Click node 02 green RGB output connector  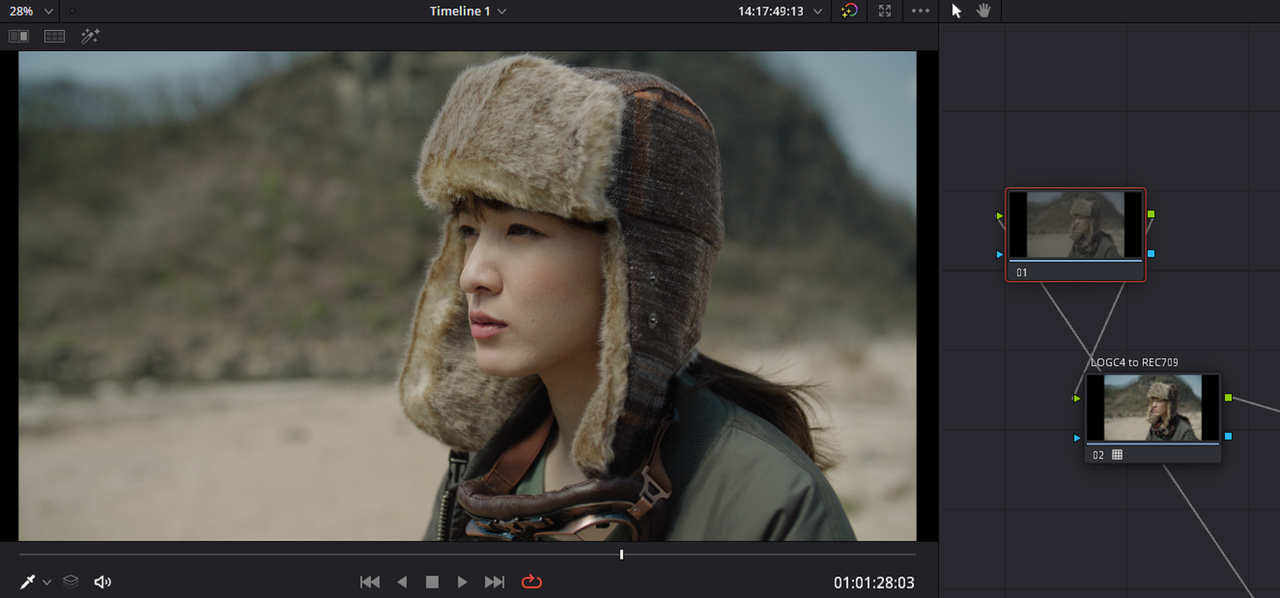coord(1228,397)
